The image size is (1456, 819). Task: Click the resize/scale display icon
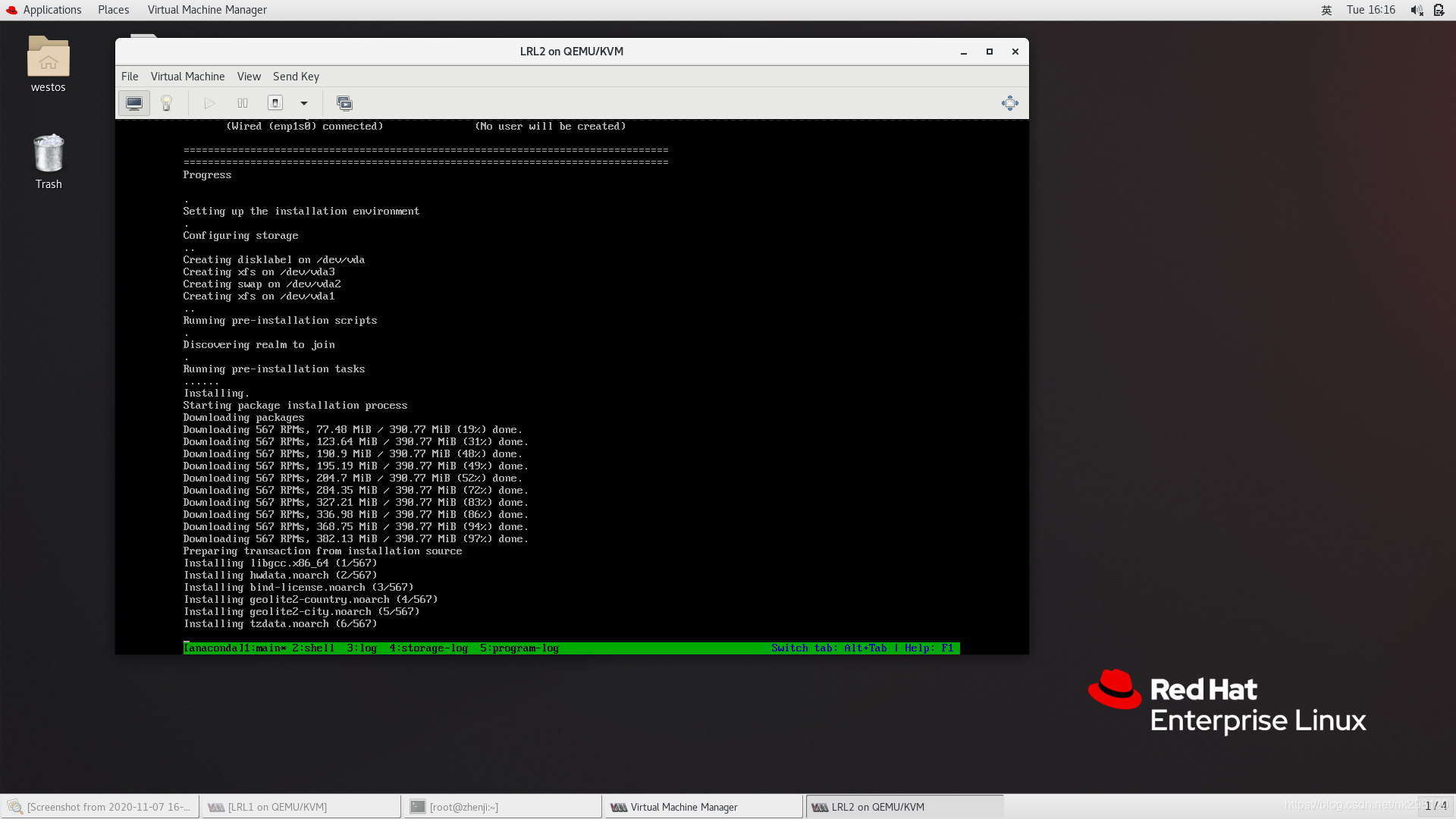click(x=1009, y=102)
